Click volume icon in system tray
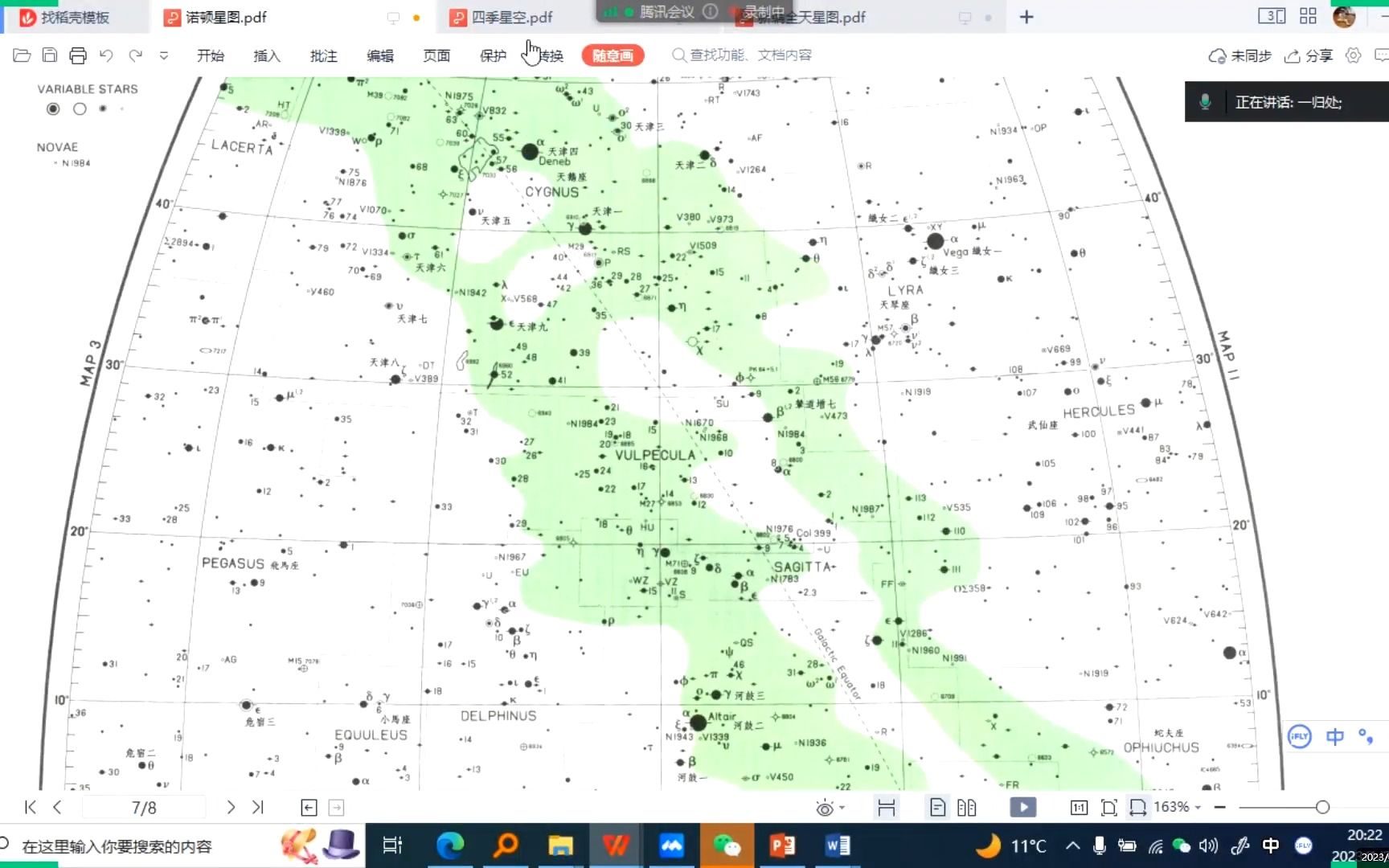 [1208, 845]
